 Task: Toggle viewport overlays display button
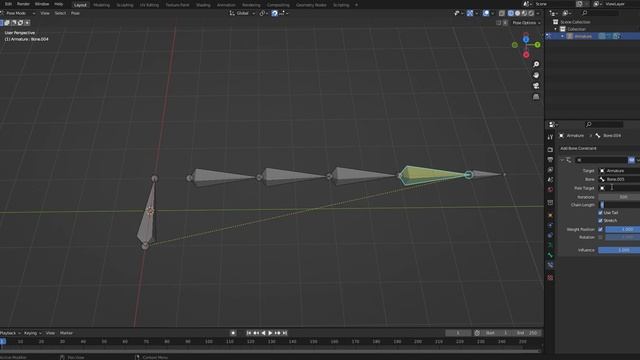coord(486,13)
